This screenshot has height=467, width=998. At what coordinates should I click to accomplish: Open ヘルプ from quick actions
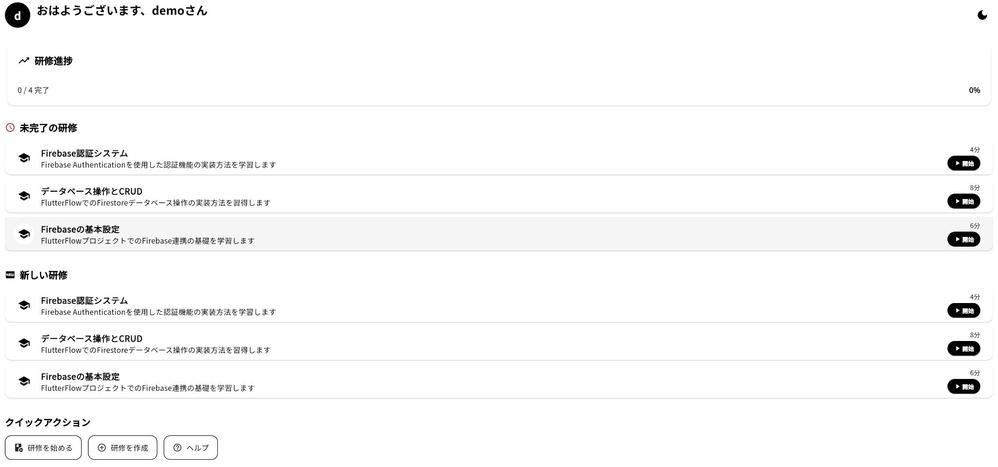[x=190, y=448]
